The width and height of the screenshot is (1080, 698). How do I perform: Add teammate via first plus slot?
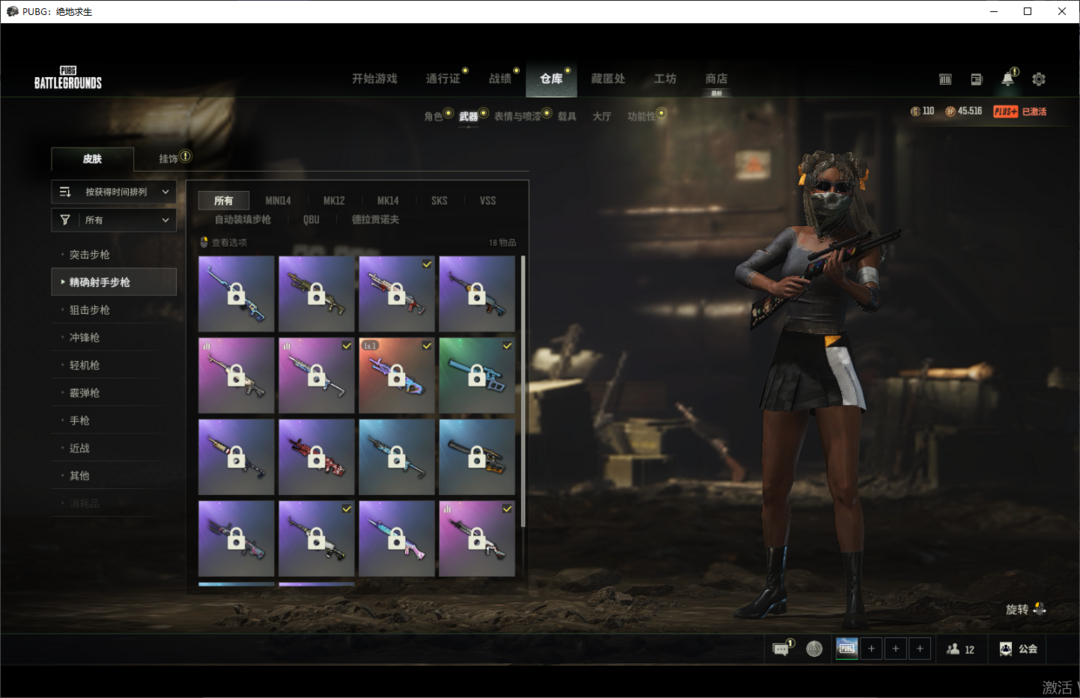[871, 649]
